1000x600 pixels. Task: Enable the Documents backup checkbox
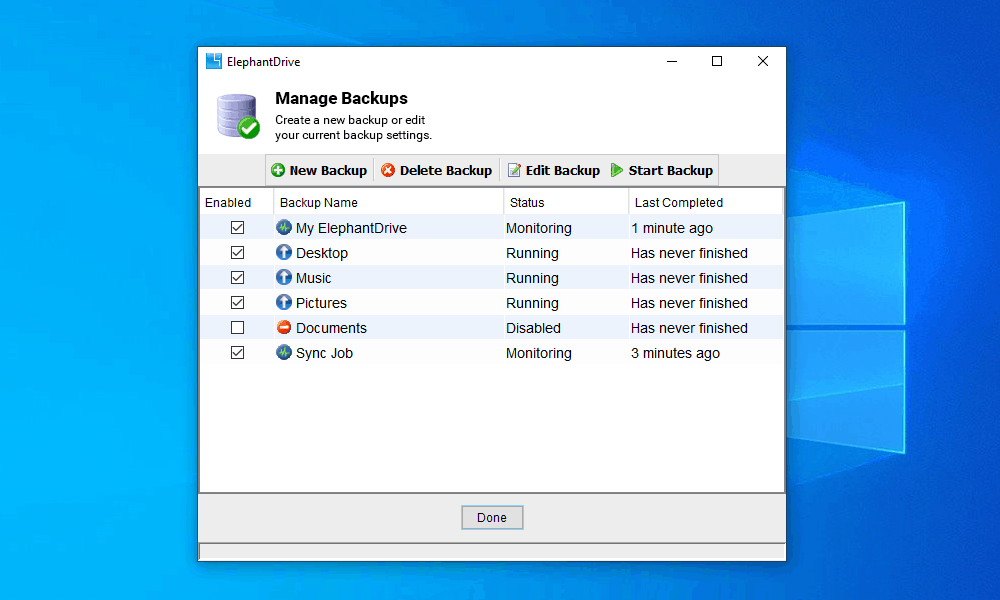click(237, 327)
